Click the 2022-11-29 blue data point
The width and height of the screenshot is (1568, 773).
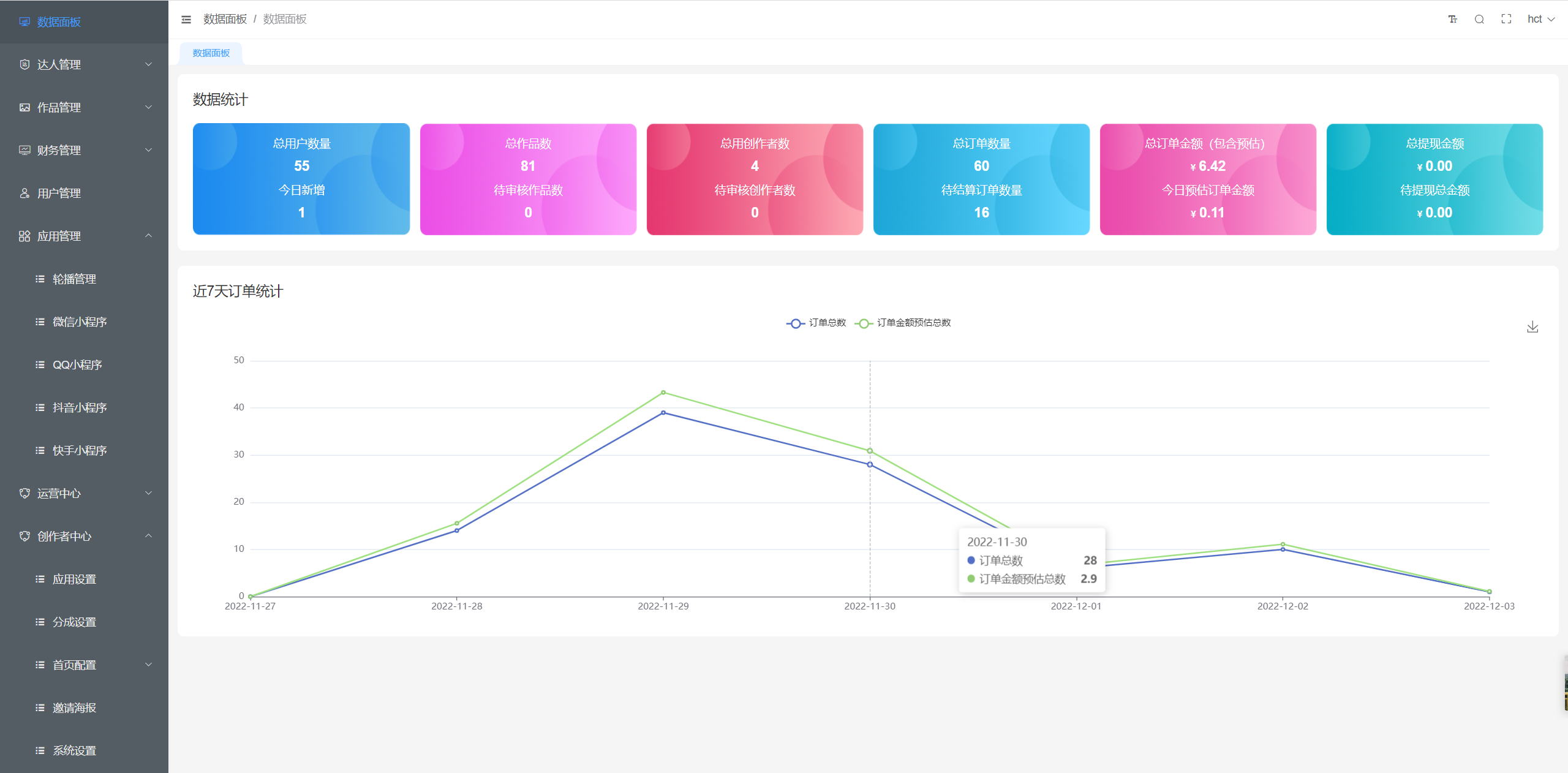663,413
